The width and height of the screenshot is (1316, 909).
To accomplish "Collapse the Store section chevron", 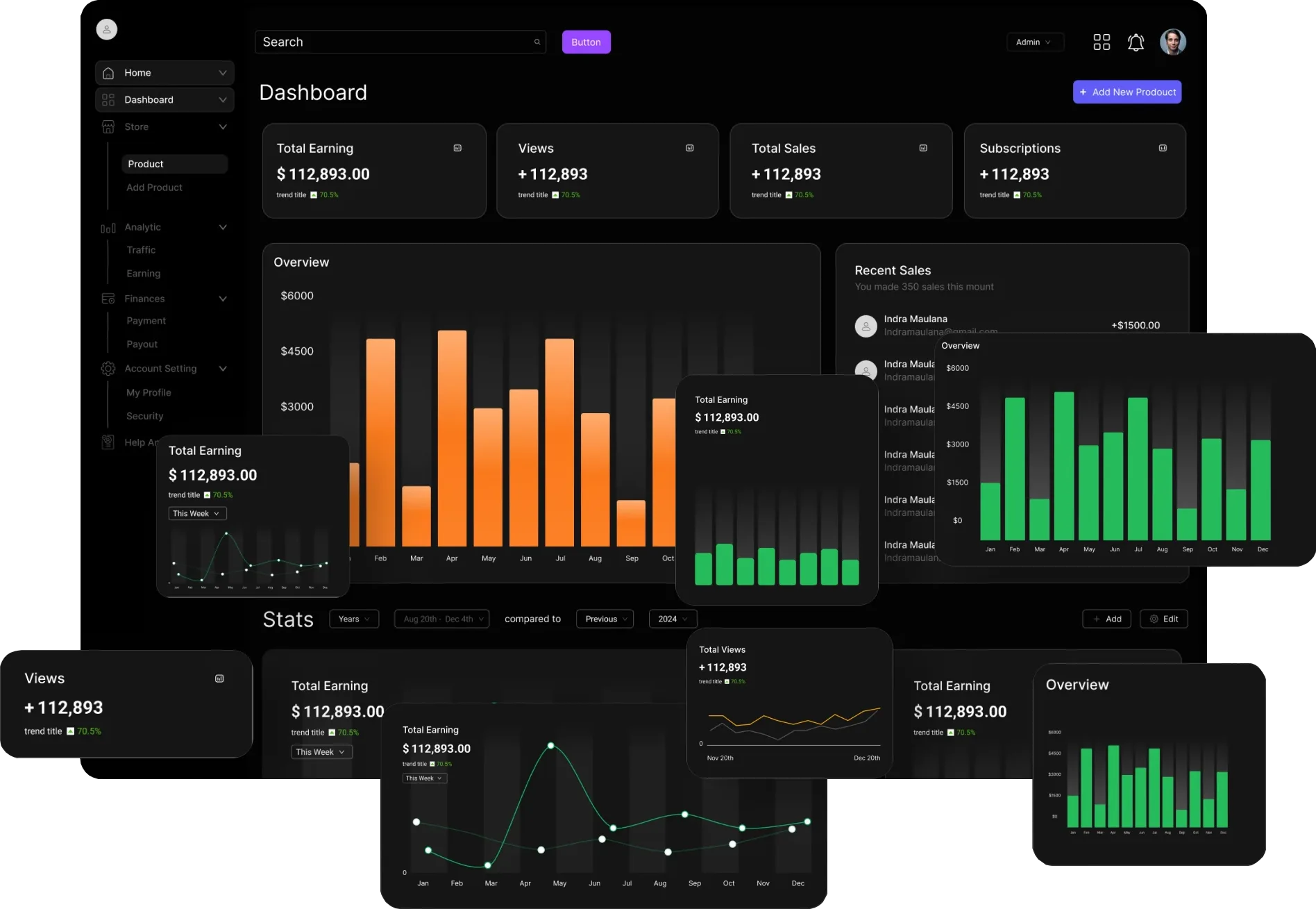I will coord(223,126).
